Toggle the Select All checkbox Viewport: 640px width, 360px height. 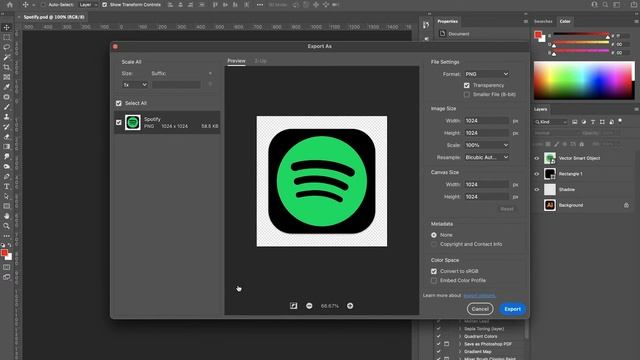[x=119, y=103]
